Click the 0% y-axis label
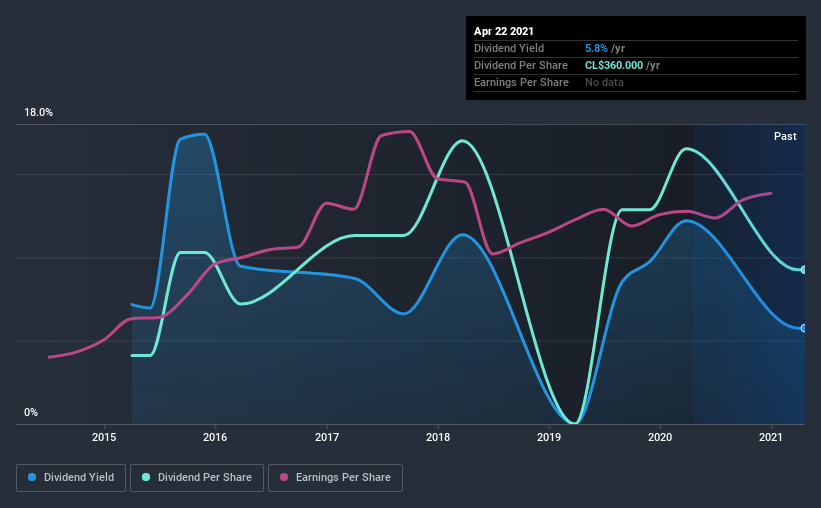Screen dimensions: 821x508 (x=31, y=413)
